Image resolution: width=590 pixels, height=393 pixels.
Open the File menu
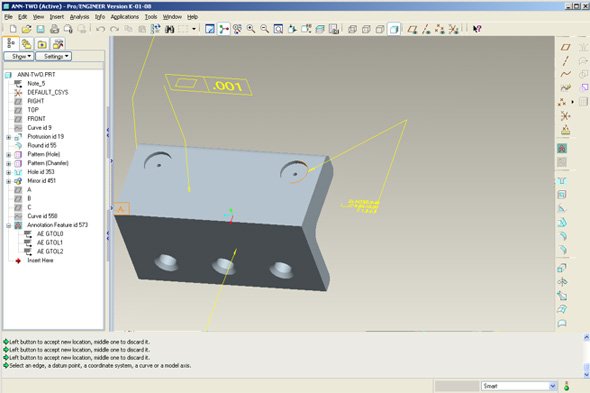(8, 17)
